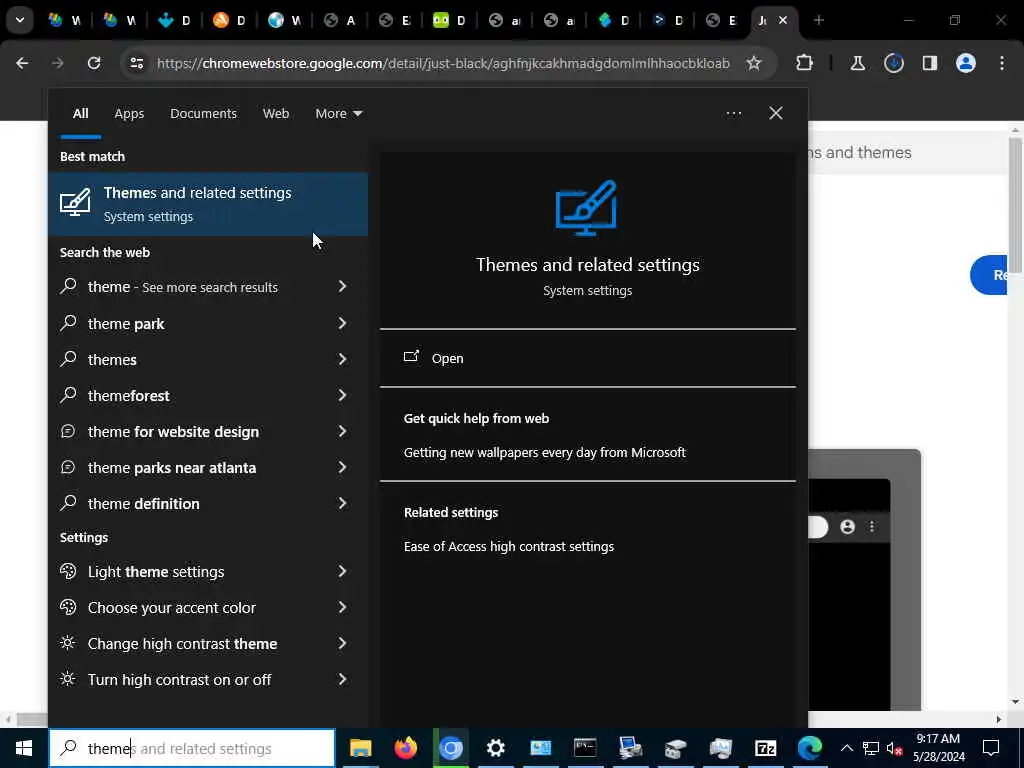Open Change high contrast theme result
Viewport: 1024px width, 768px height.
coord(208,643)
